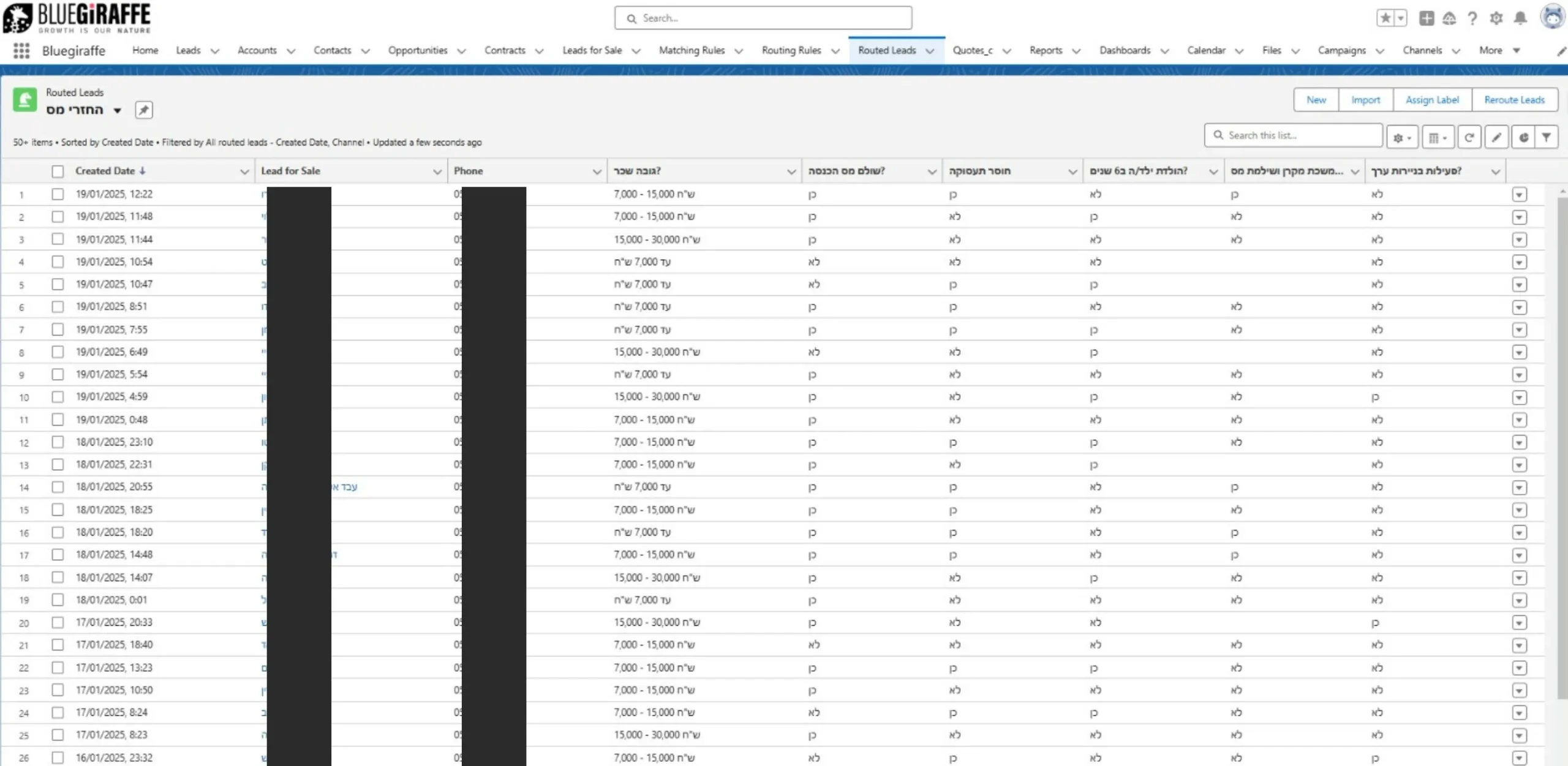Open the list filter funnel icon
Screen dimensions: 1568x766
click(x=1547, y=138)
